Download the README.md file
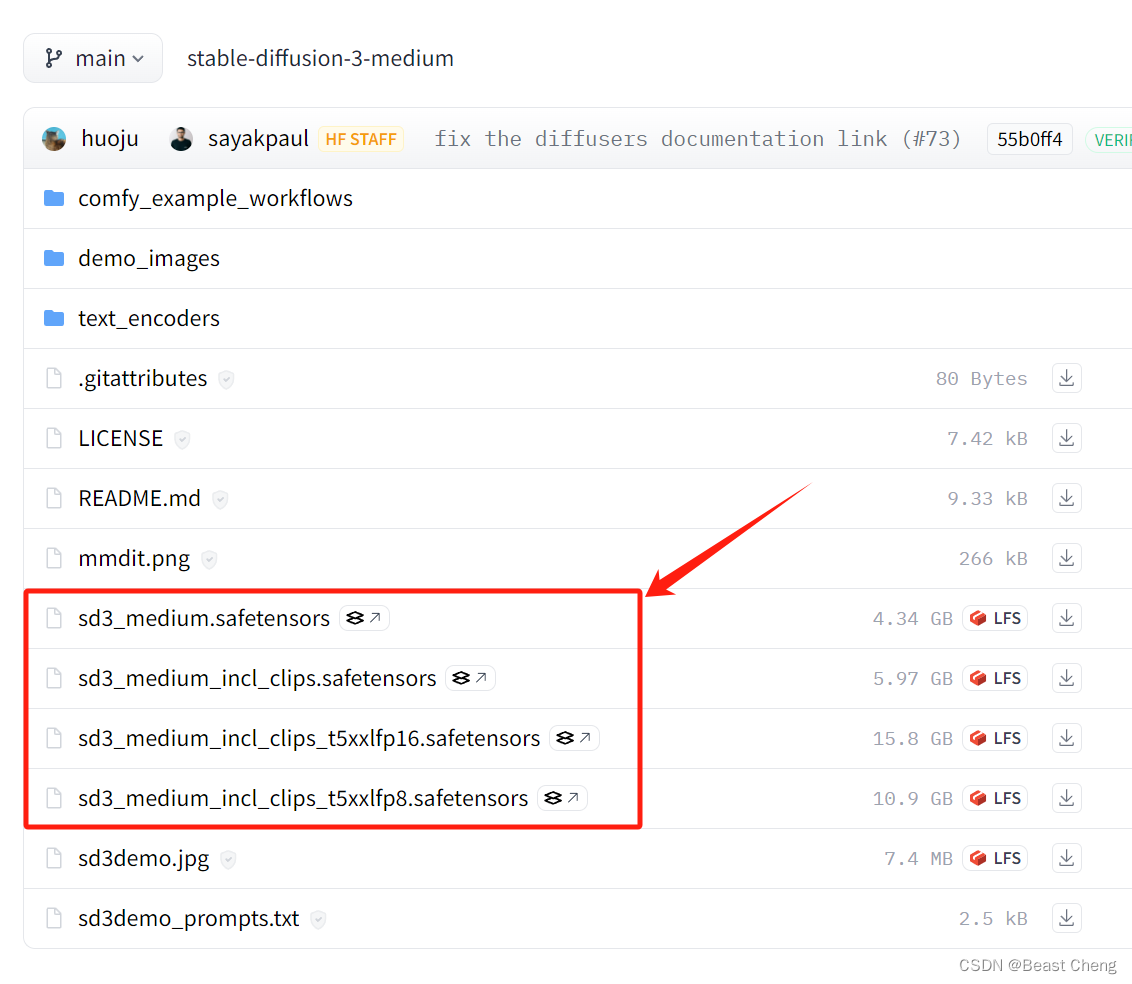 [1066, 498]
